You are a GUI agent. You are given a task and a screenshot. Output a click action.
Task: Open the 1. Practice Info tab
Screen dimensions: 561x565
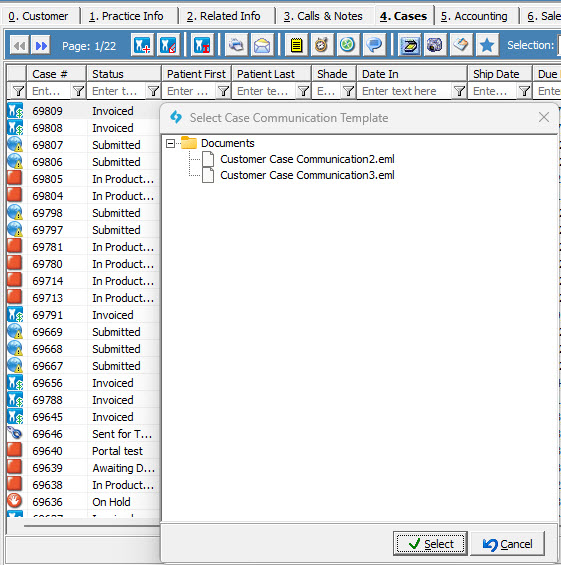126,16
